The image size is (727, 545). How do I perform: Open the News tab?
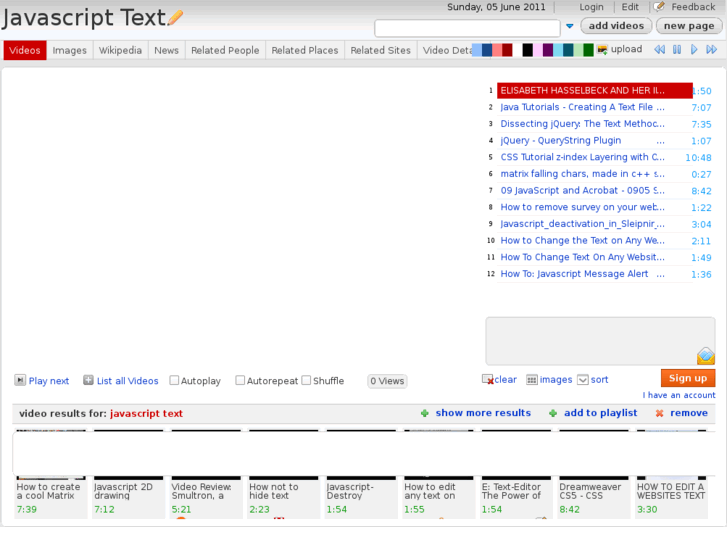pyautogui.click(x=166, y=50)
